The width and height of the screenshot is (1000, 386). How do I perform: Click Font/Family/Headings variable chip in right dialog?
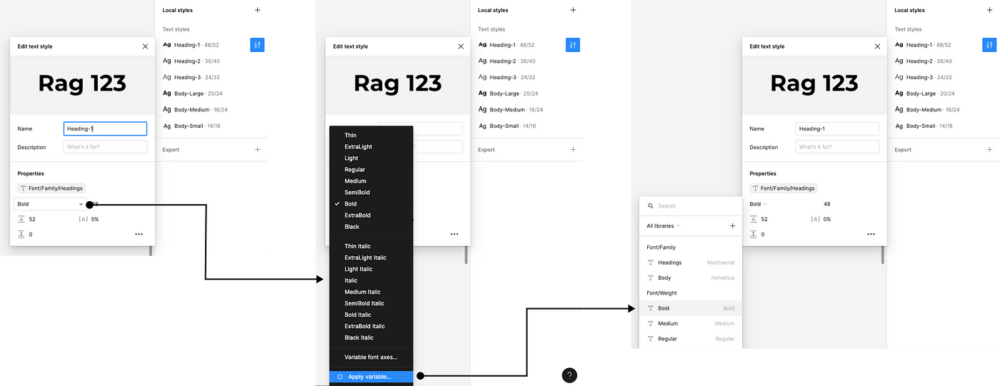tap(783, 188)
